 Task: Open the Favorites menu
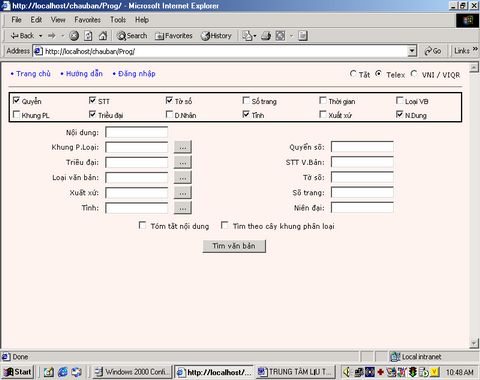coord(87,20)
